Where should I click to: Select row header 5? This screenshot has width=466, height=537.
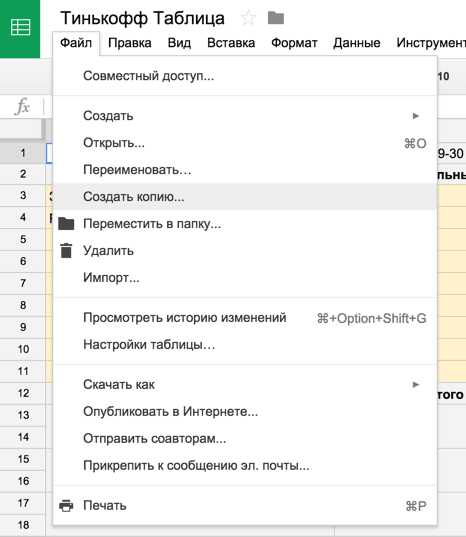[23, 239]
